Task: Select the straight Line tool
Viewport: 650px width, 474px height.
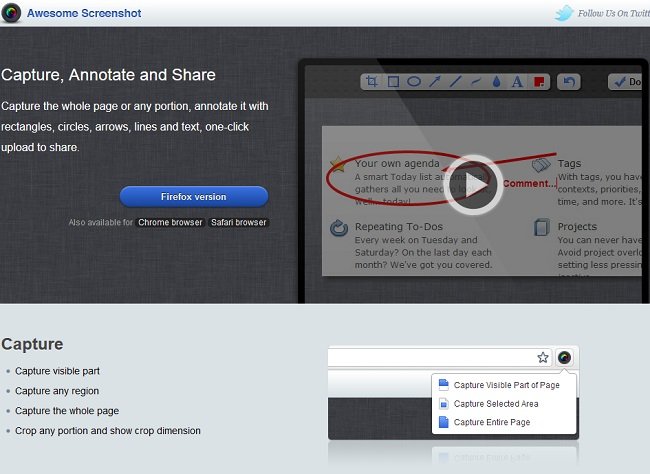Action: [455, 81]
